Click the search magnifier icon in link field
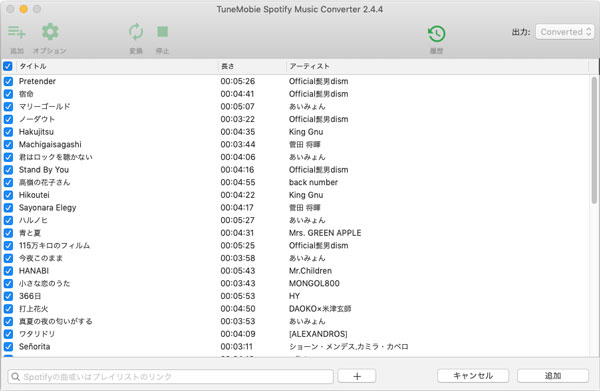This screenshot has height=391, width=600. [x=15, y=377]
